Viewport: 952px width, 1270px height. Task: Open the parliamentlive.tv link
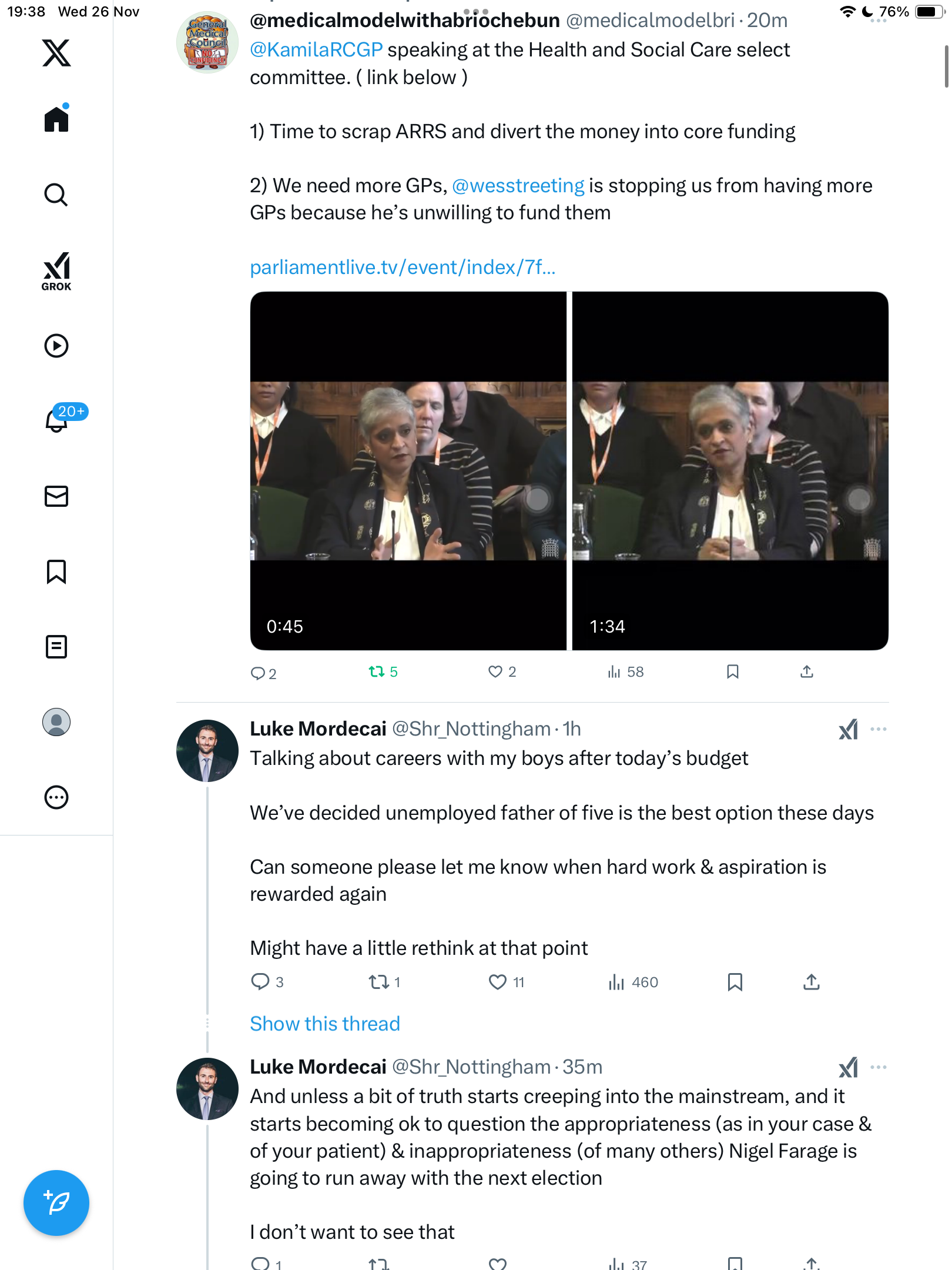coord(403,268)
